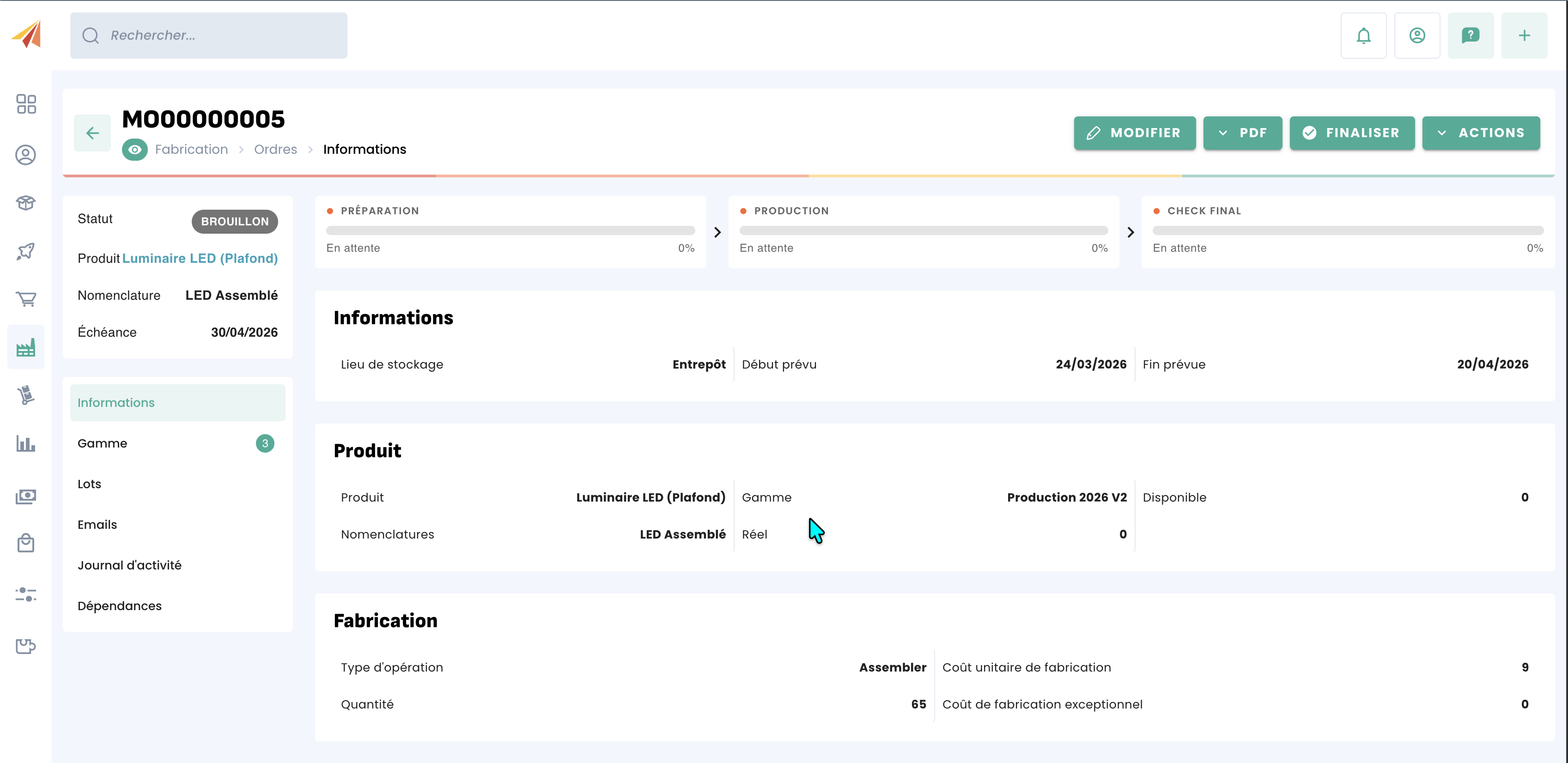Open Luminaire LED (Plafond) product link

(200, 259)
